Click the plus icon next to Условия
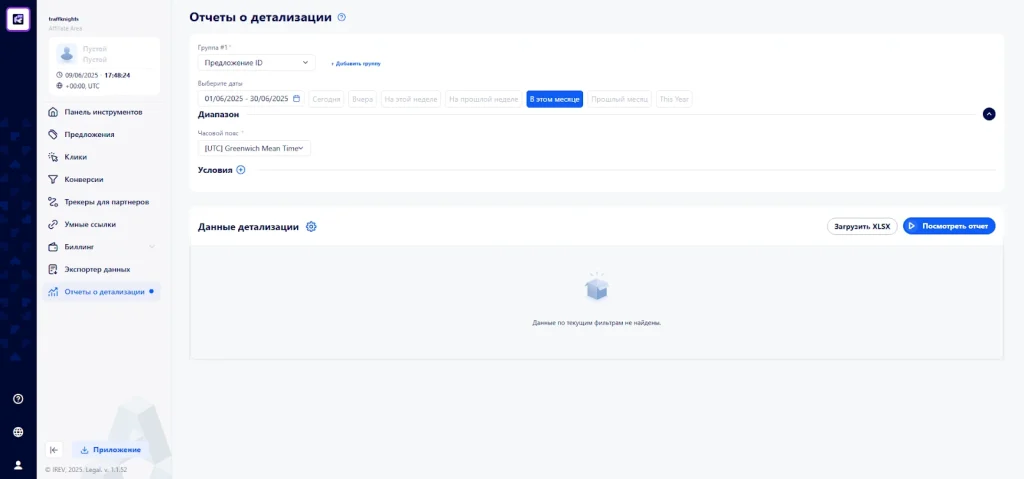Viewport: 1024px width, 479px height. 240,170
